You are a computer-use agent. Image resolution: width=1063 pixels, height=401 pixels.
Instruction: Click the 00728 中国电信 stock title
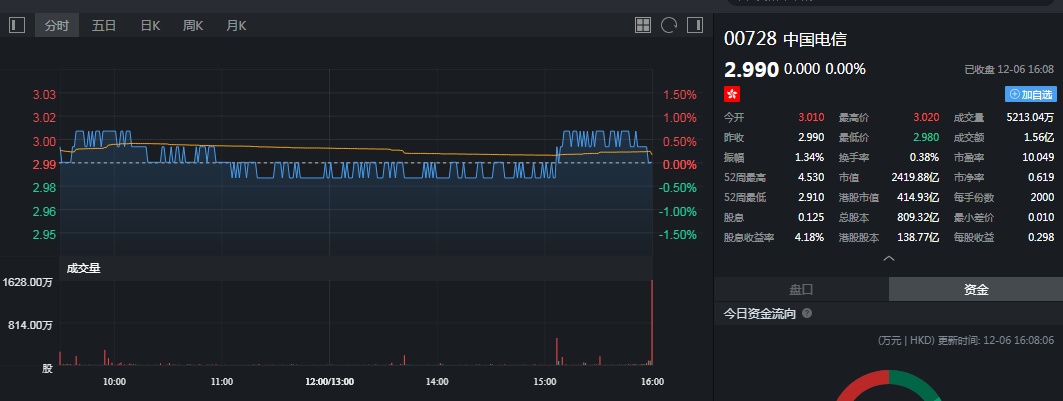point(785,39)
